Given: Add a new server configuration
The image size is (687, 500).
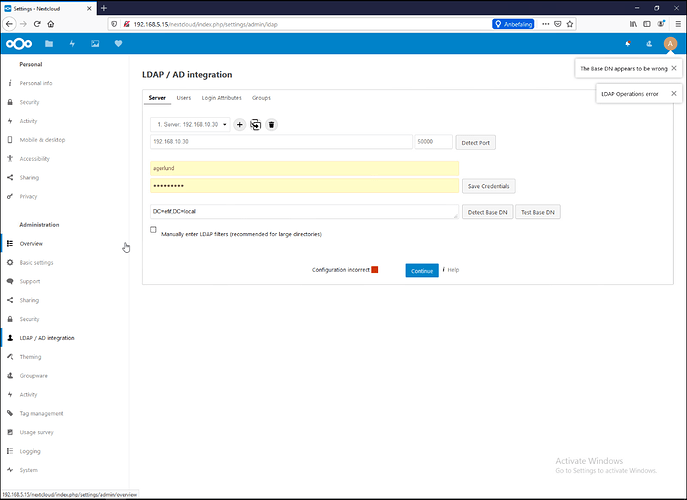Looking at the screenshot, I should click(x=239, y=124).
